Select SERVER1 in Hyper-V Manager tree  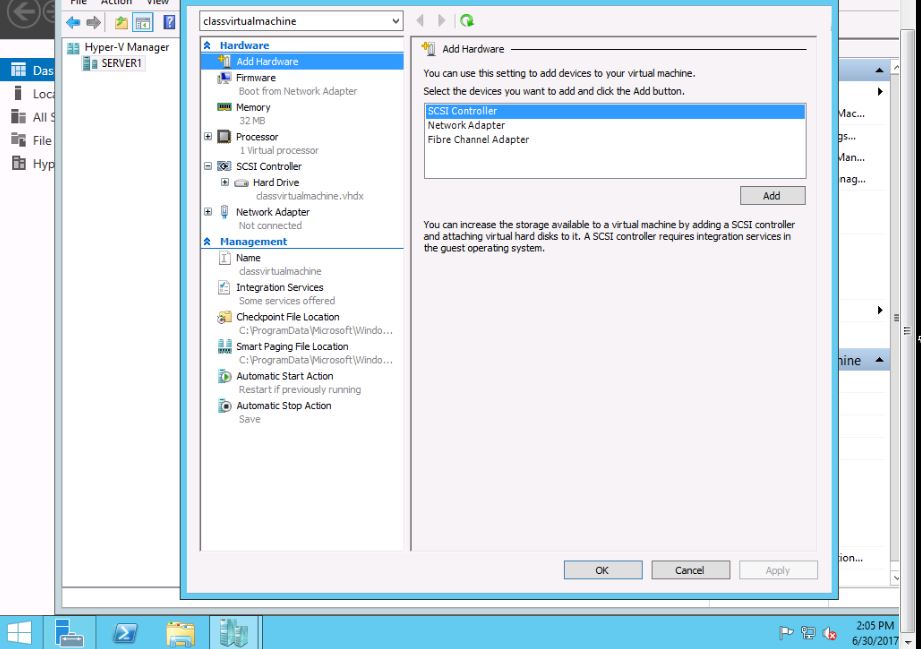pos(121,63)
